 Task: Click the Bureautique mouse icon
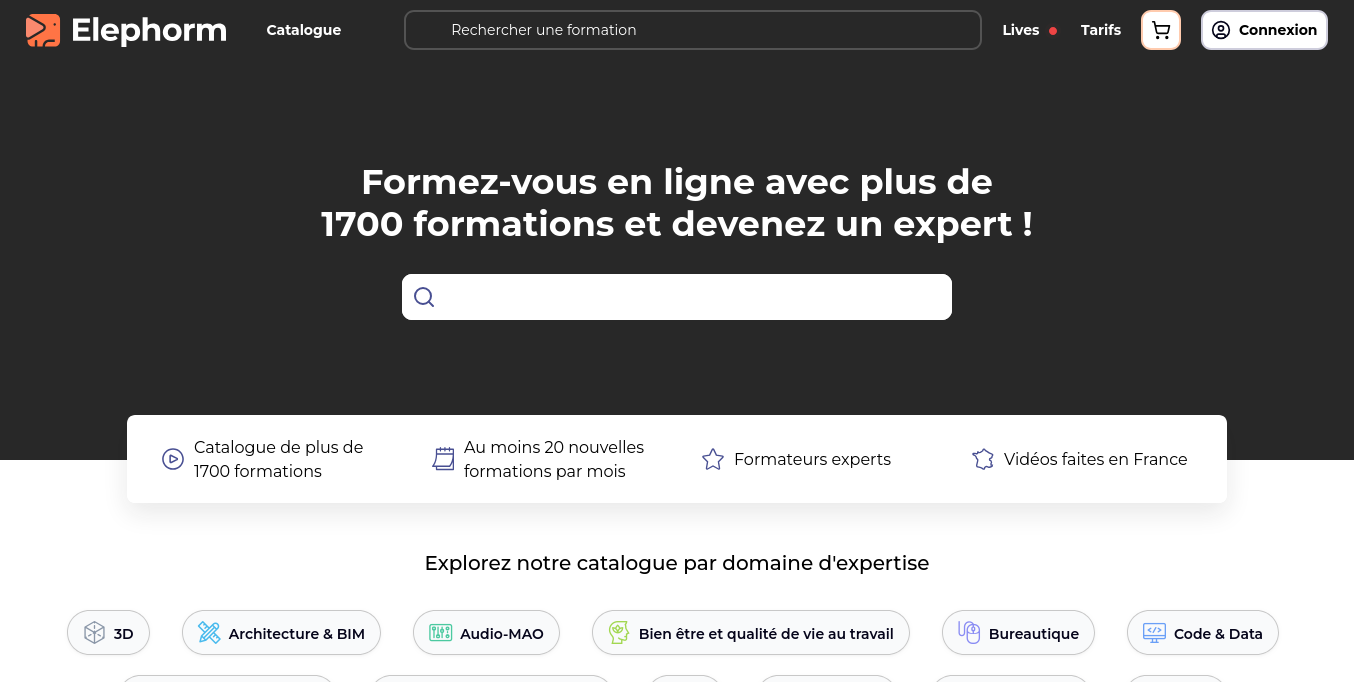(968, 633)
